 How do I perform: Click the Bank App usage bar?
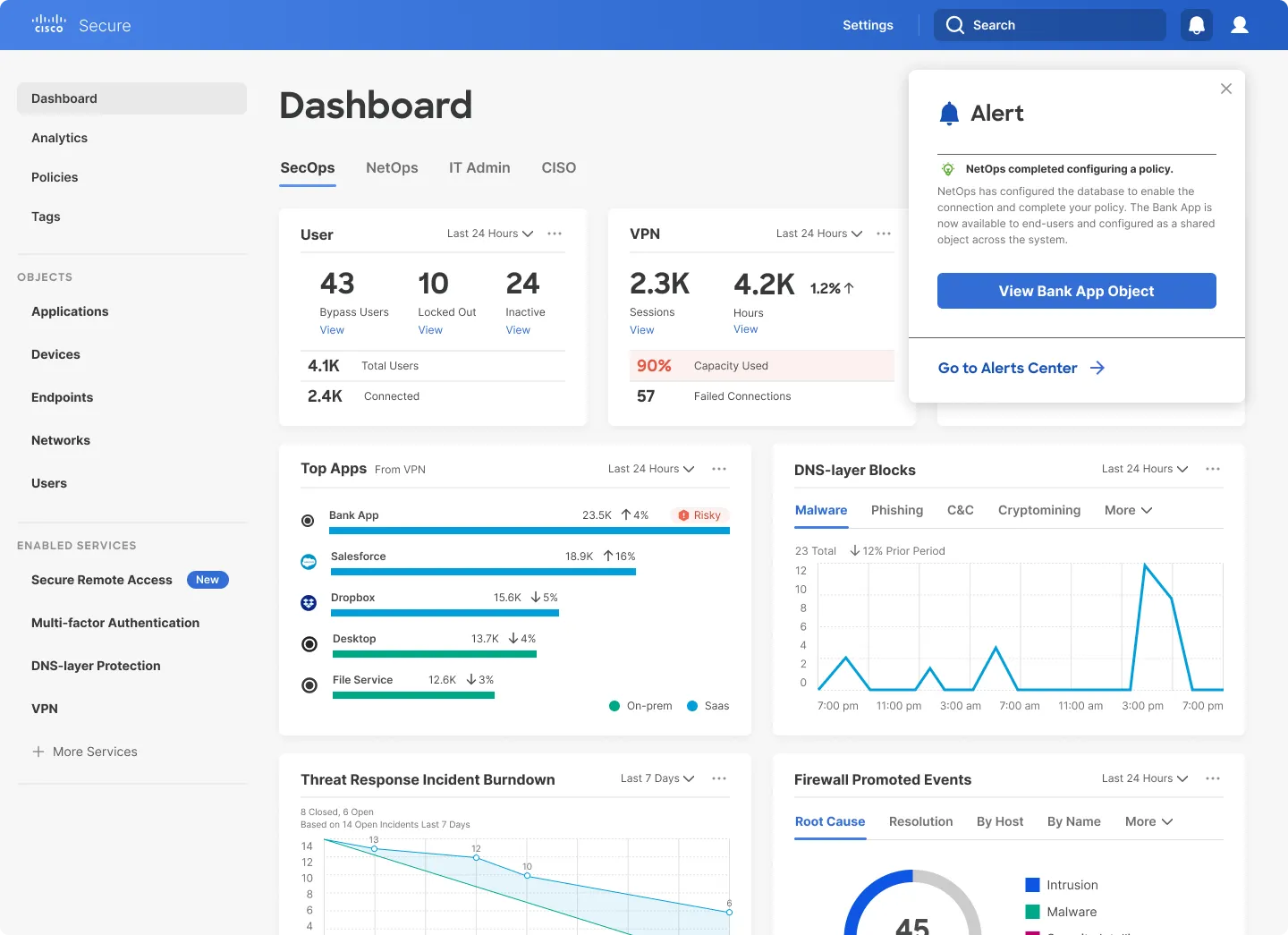530,531
